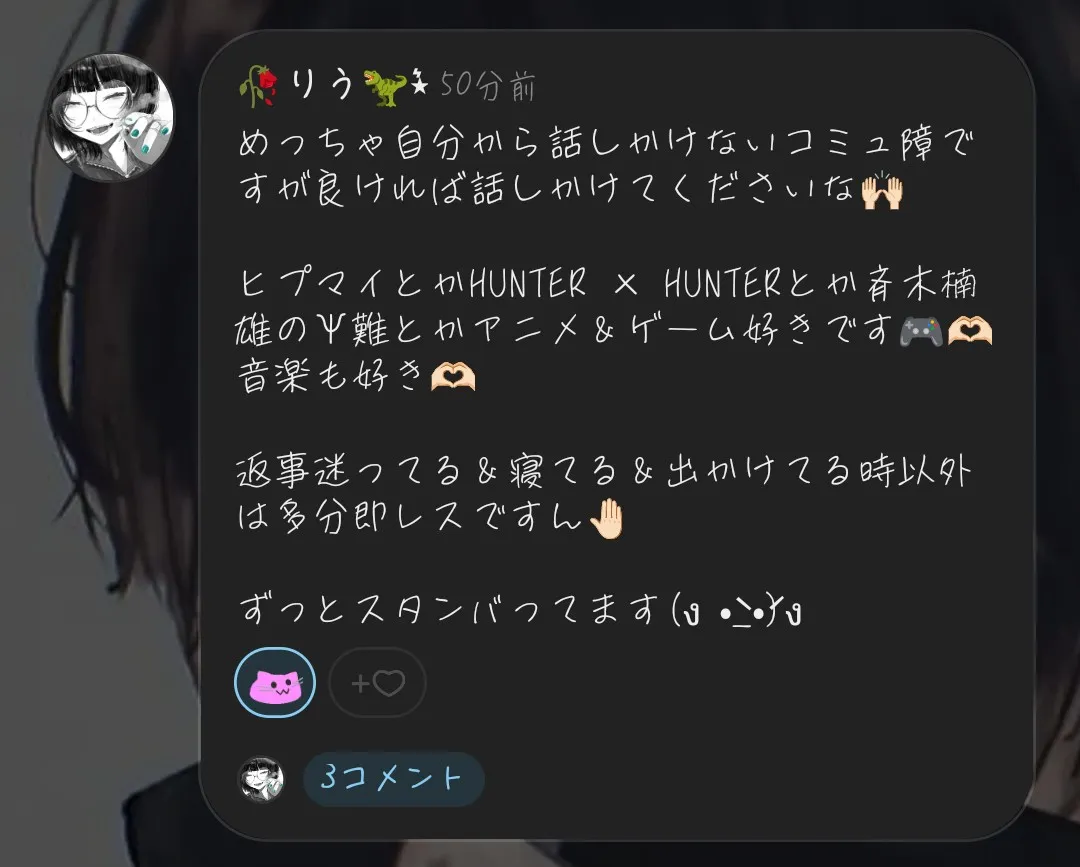Click the wilted rose emoji icon

click(259, 86)
